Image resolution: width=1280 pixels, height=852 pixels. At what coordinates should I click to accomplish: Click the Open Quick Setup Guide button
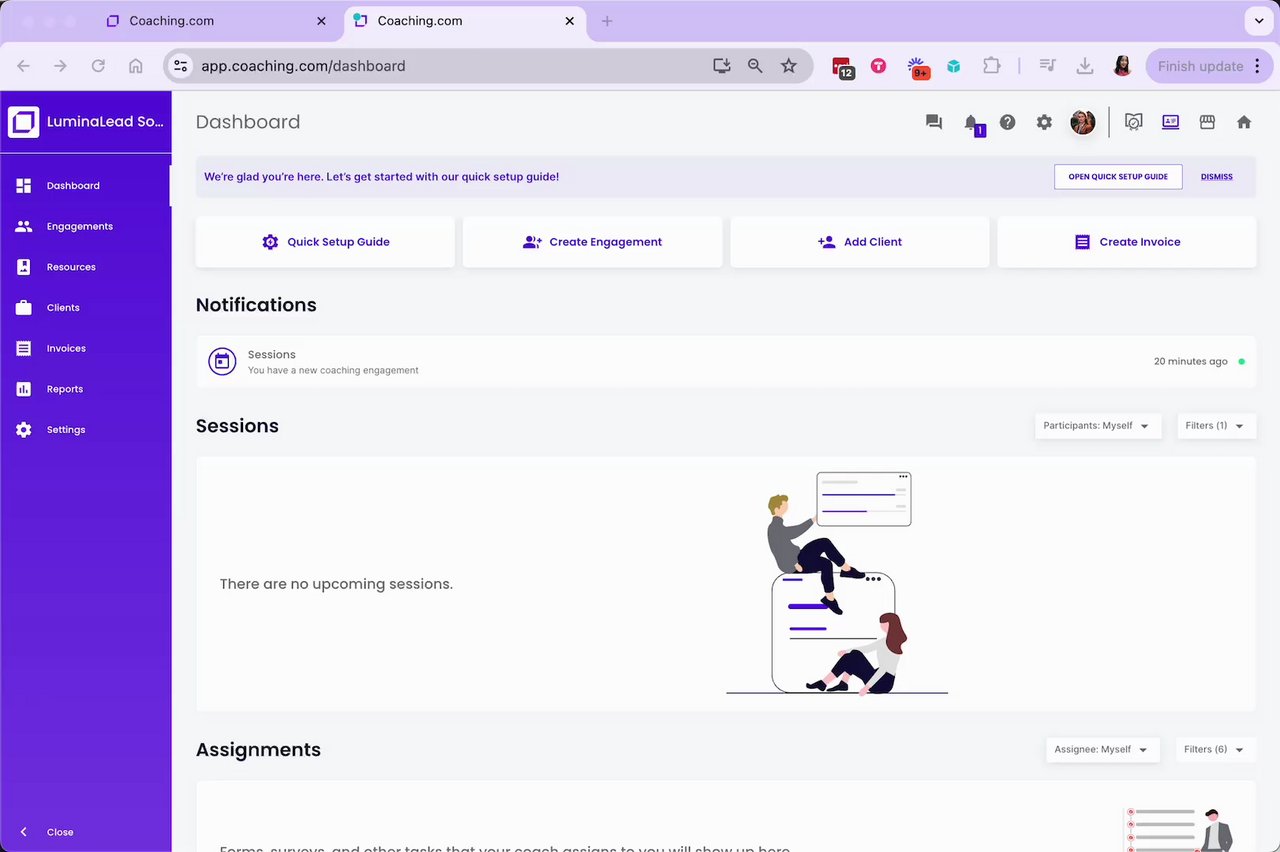pos(1118,177)
